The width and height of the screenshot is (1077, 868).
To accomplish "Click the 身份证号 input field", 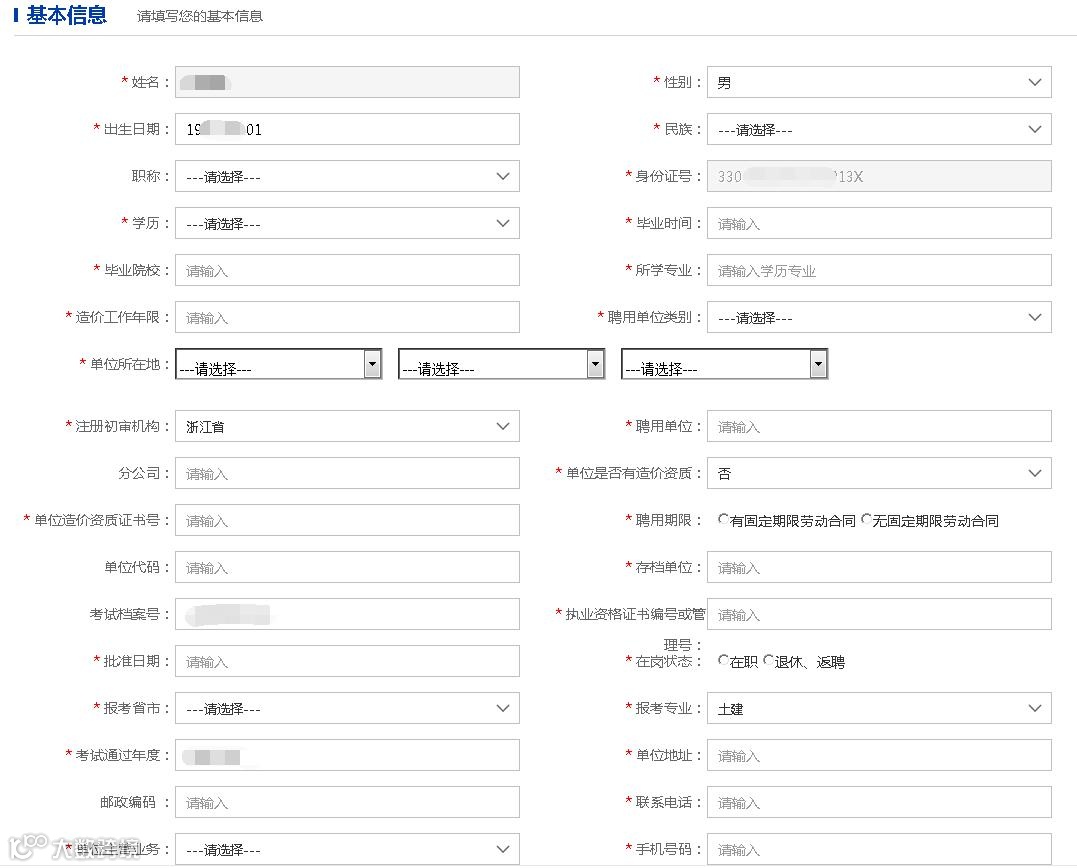I will (x=879, y=176).
